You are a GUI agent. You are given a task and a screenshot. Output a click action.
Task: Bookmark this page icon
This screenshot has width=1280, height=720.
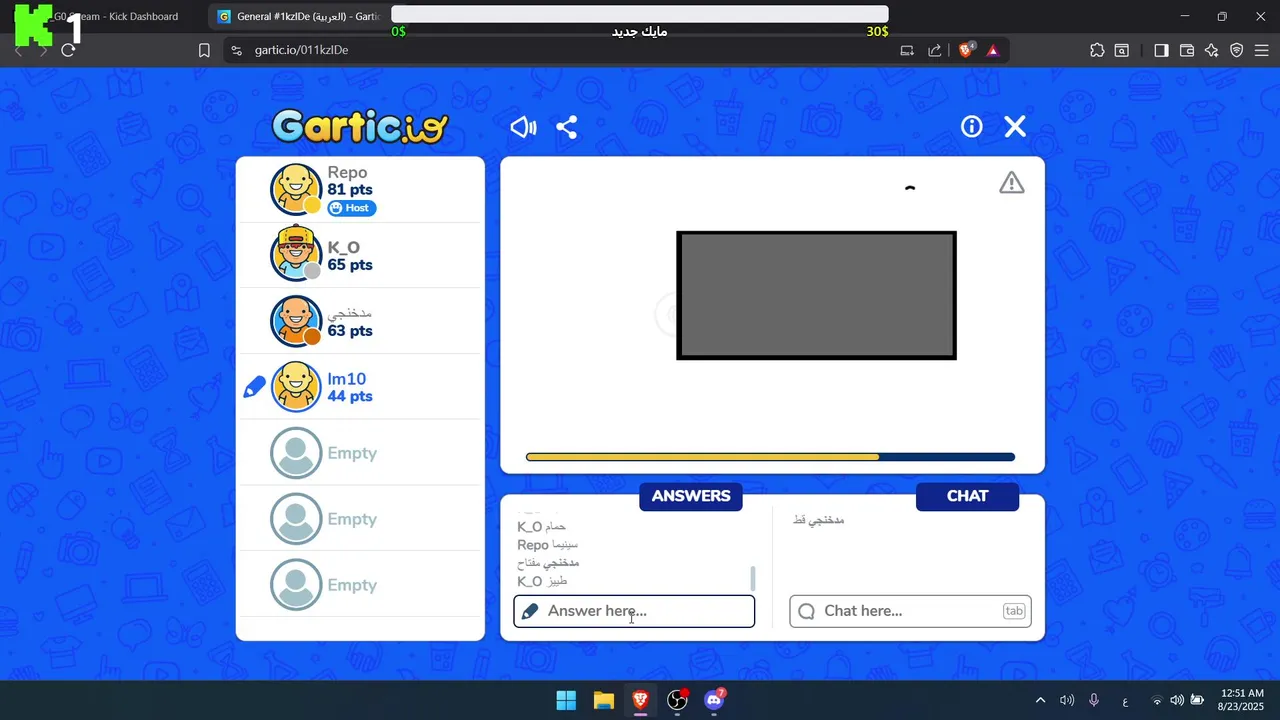tap(204, 50)
